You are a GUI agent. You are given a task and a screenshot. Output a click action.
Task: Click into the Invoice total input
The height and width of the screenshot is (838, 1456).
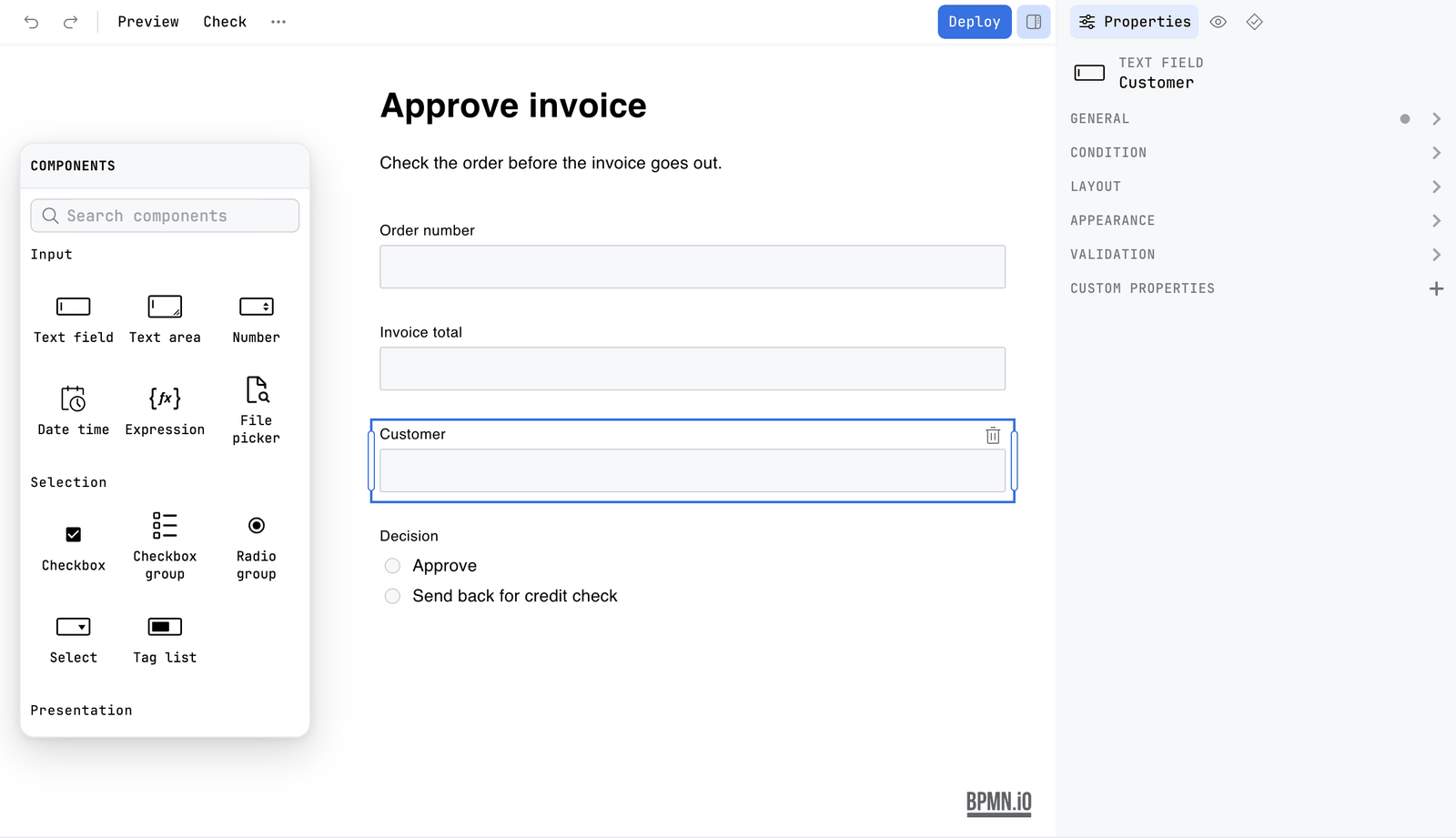pyautogui.click(x=693, y=369)
